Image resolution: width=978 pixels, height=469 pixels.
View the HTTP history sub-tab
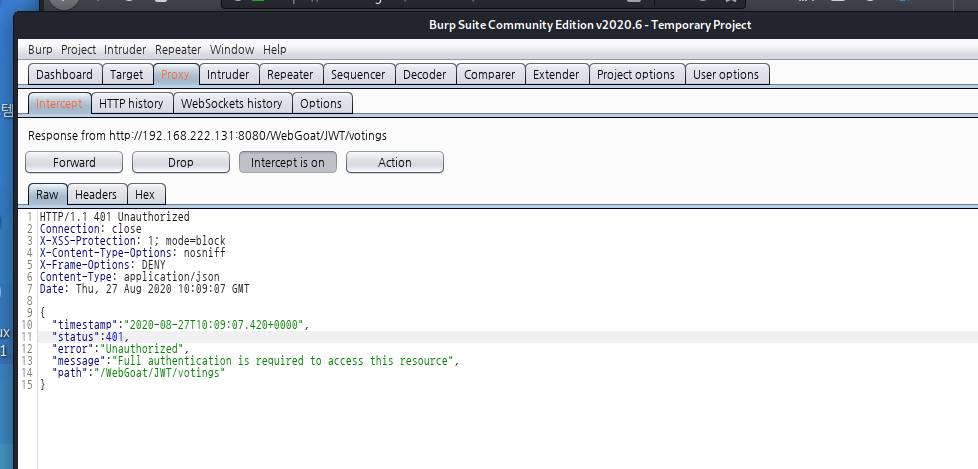(131, 104)
